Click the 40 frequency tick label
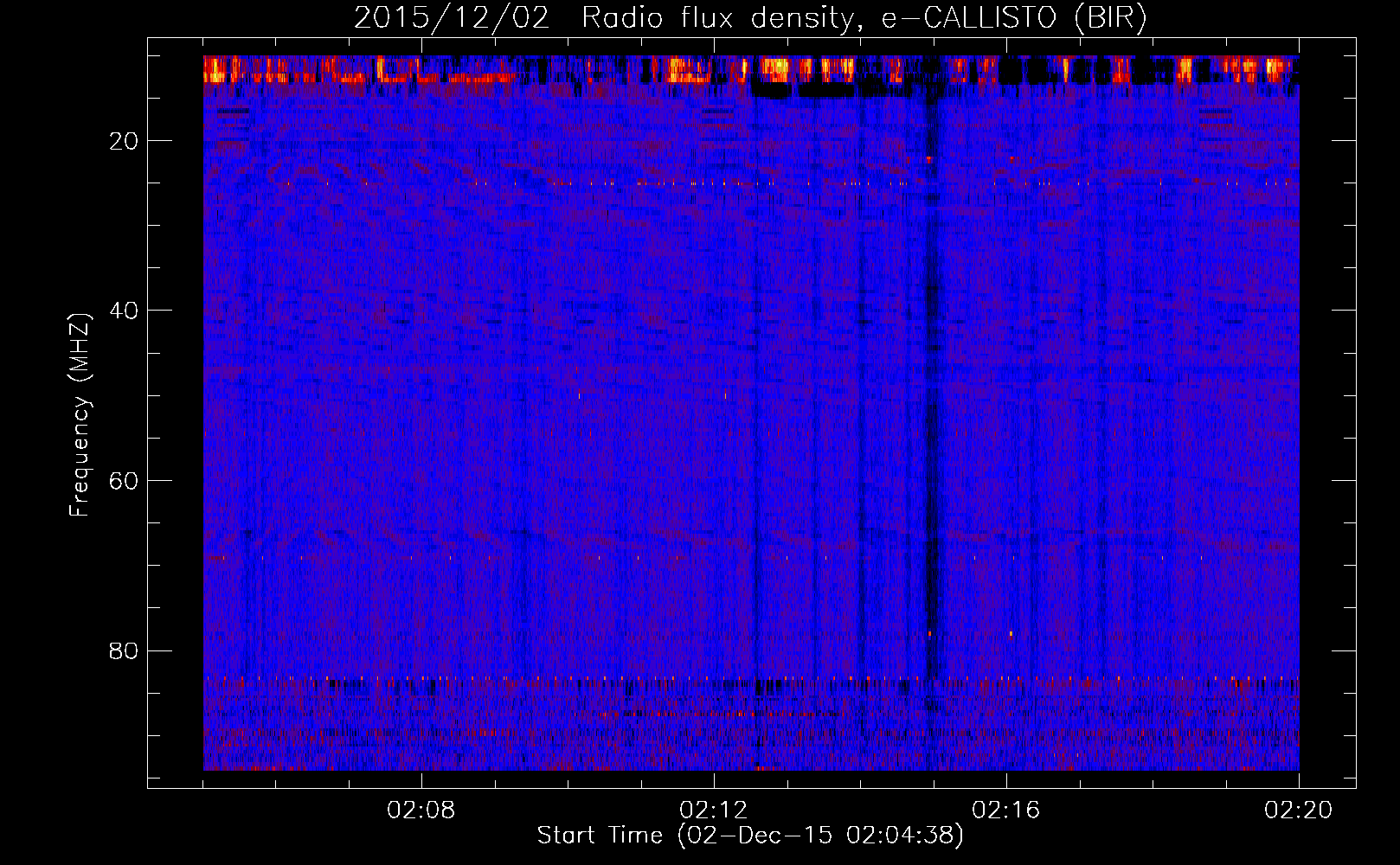The height and width of the screenshot is (865, 1400). [125, 311]
